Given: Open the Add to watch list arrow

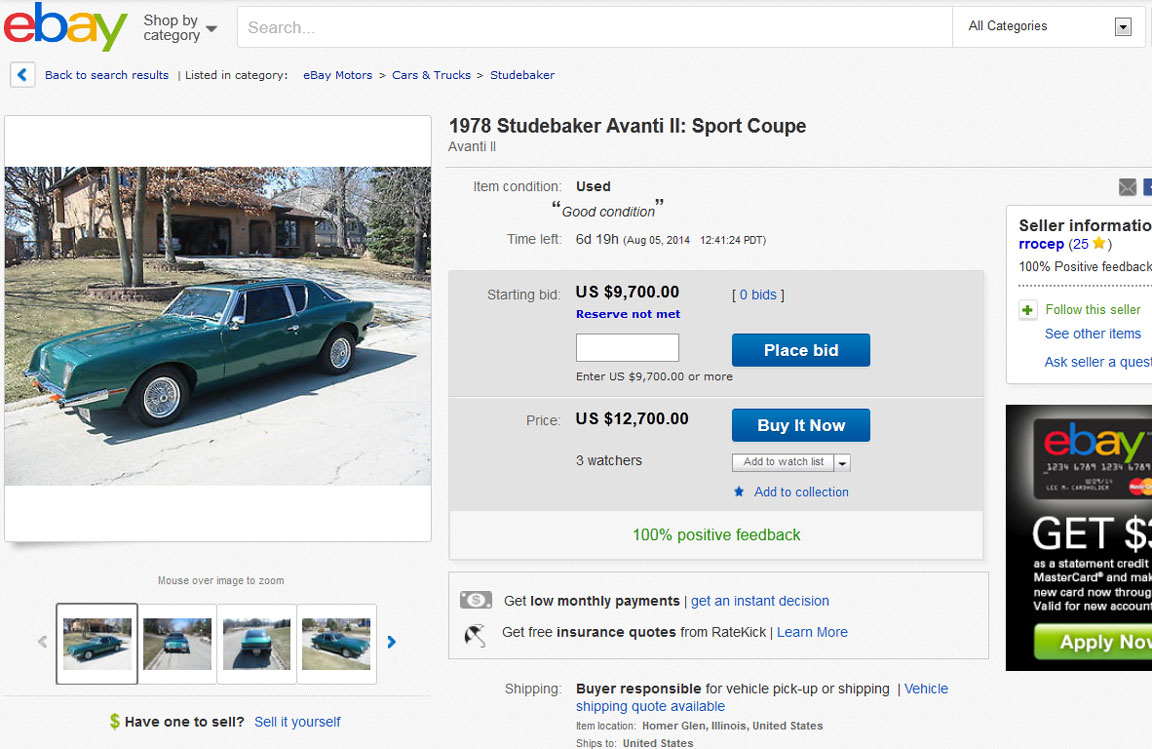Looking at the screenshot, I should (843, 462).
